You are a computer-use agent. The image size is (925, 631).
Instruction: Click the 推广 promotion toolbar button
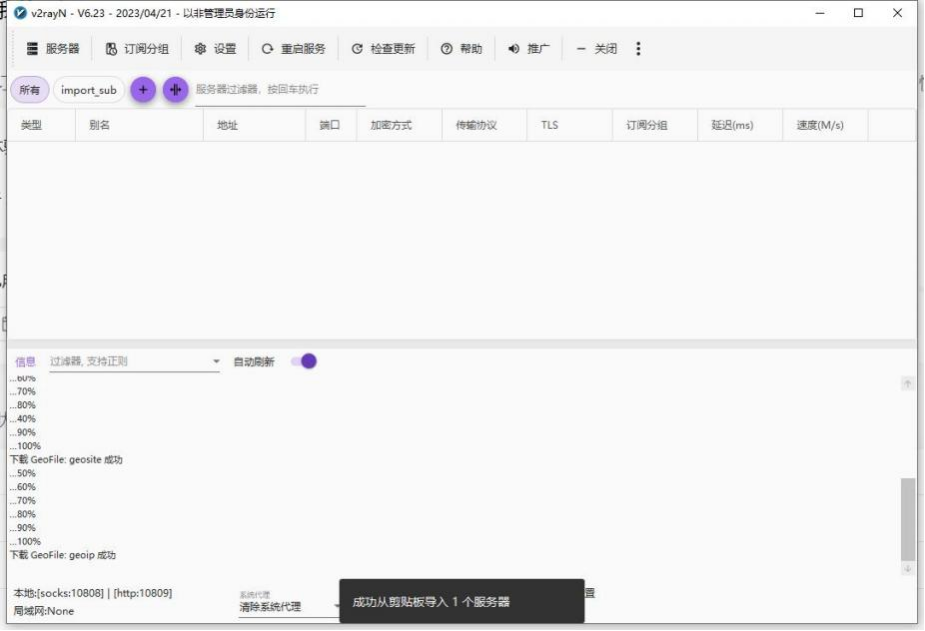(x=529, y=49)
